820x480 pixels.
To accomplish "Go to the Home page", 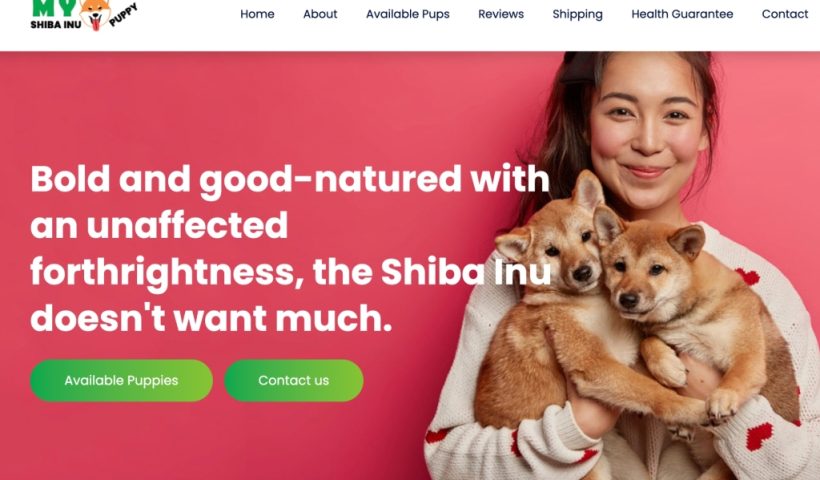I will [x=257, y=14].
